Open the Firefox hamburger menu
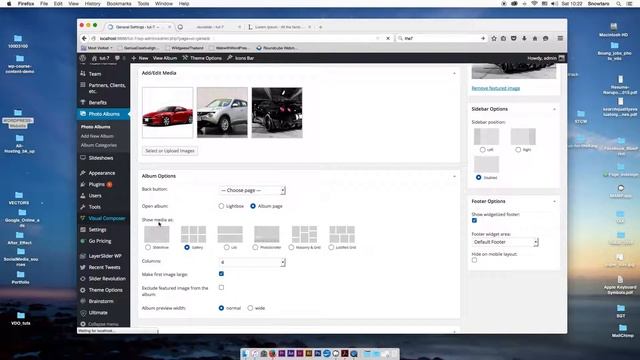The width and height of the screenshot is (640, 360). coord(560,38)
